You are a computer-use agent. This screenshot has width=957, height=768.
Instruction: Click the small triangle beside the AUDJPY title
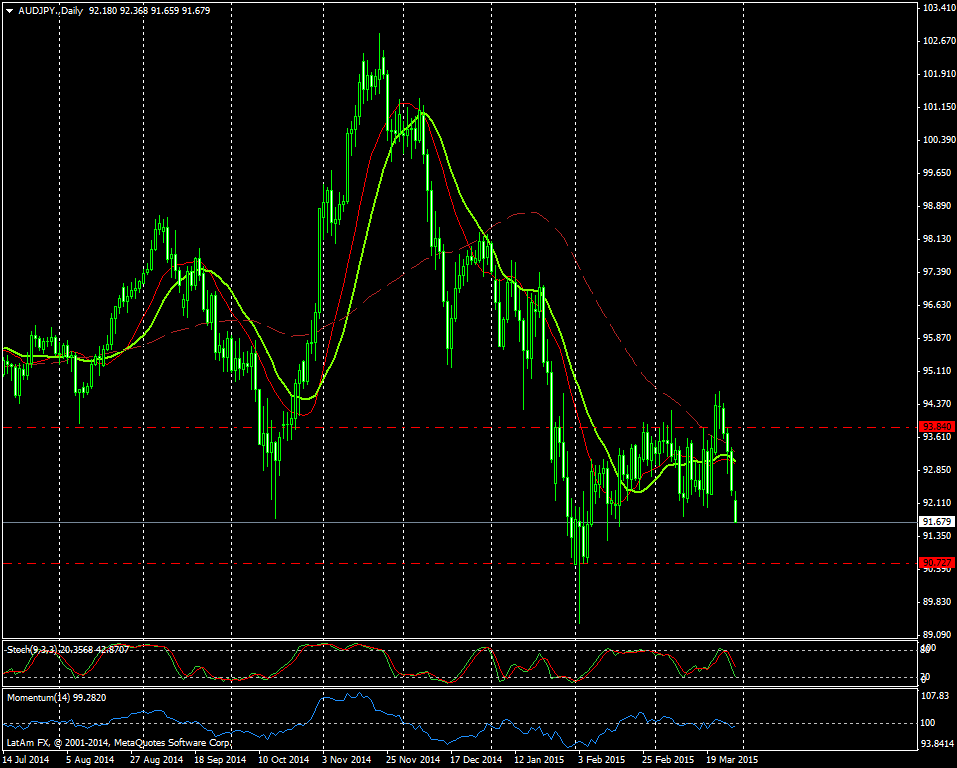pos(9,9)
